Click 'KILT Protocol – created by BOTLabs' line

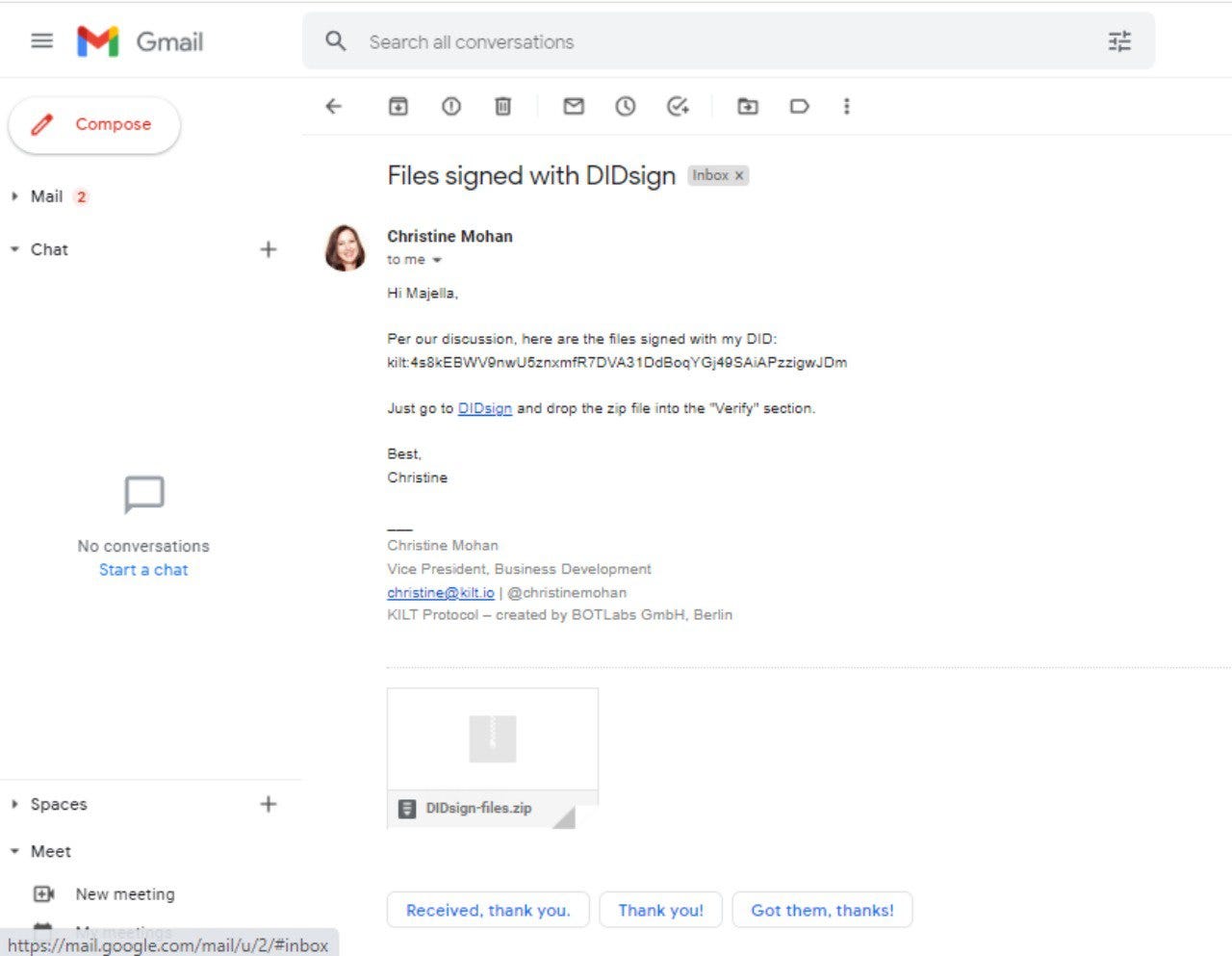pyautogui.click(x=559, y=614)
